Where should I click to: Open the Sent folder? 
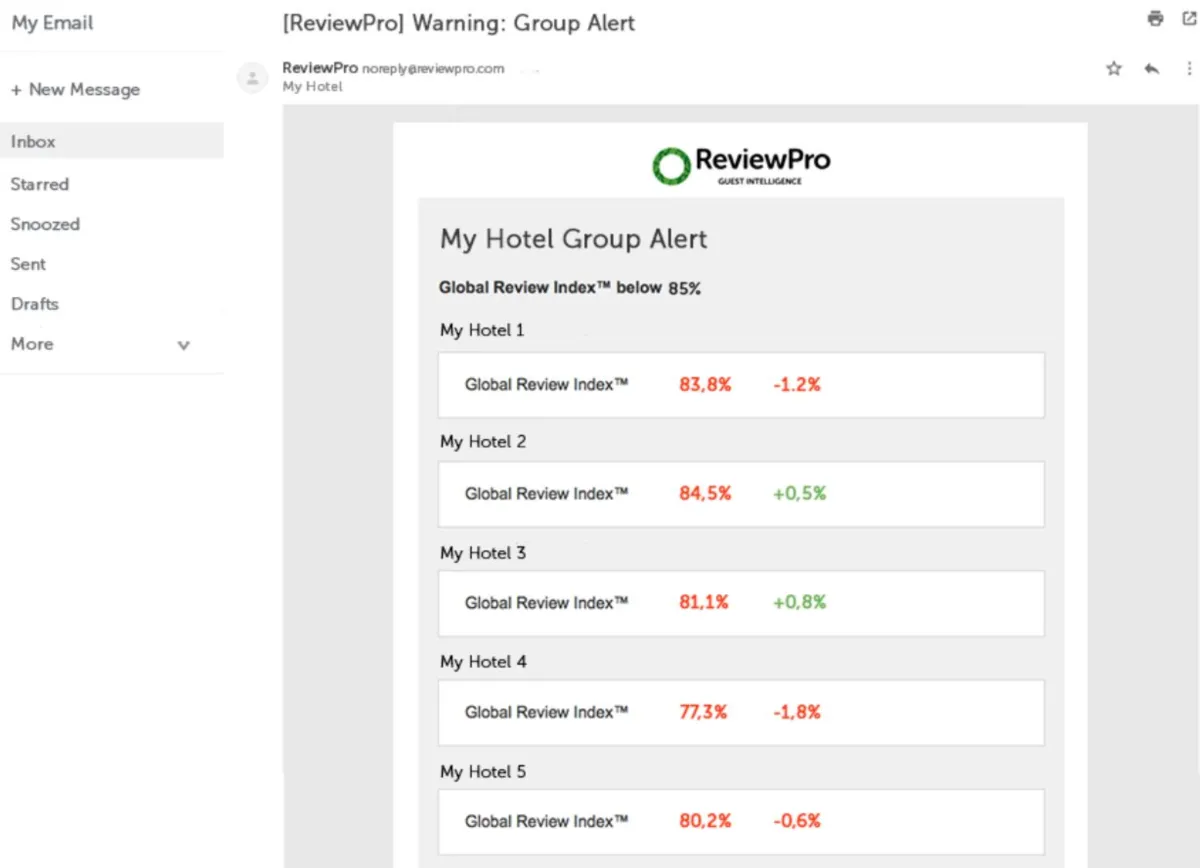pyautogui.click(x=28, y=264)
